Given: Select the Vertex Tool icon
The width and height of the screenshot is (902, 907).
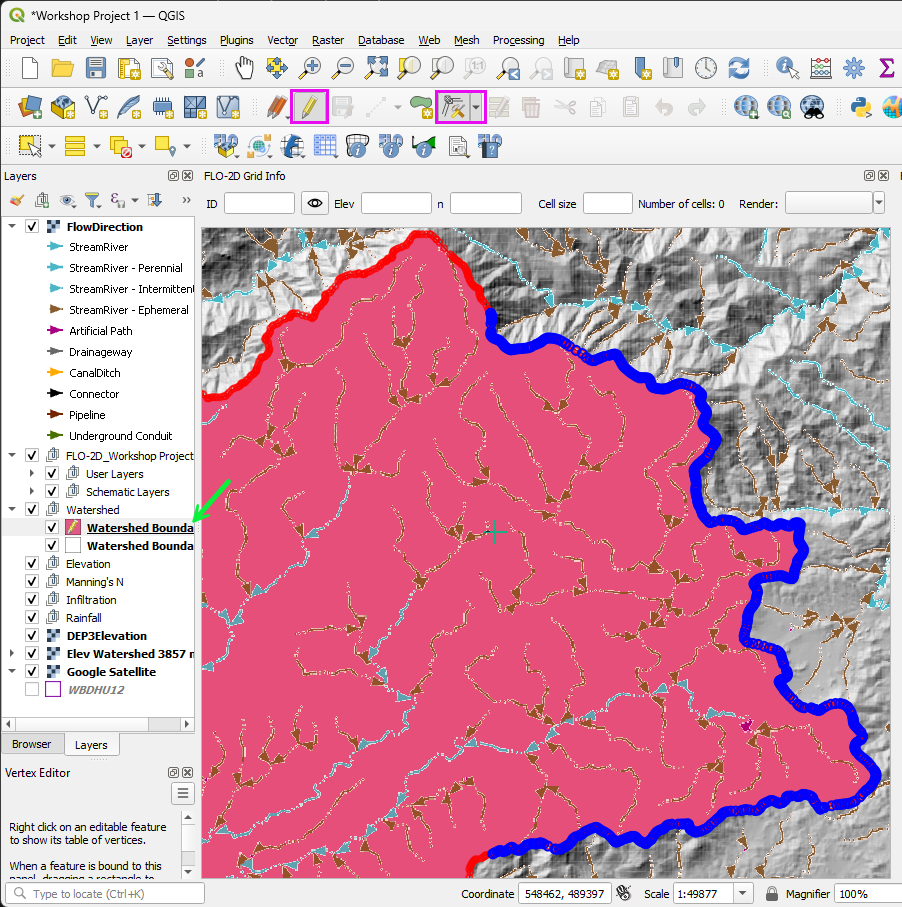Looking at the screenshot, I should point(454,106).
